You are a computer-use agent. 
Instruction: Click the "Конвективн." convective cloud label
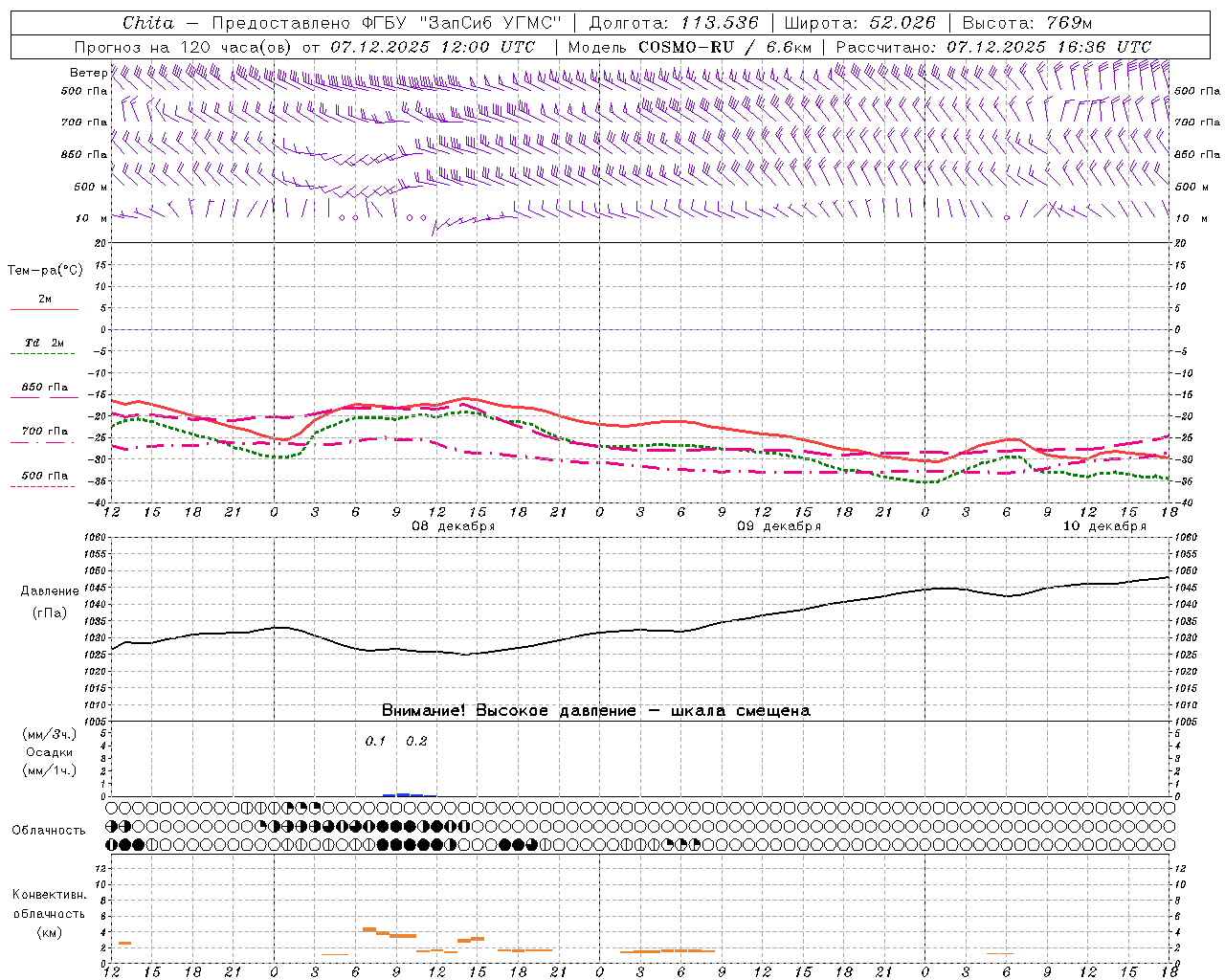click(x=49, y=895)
